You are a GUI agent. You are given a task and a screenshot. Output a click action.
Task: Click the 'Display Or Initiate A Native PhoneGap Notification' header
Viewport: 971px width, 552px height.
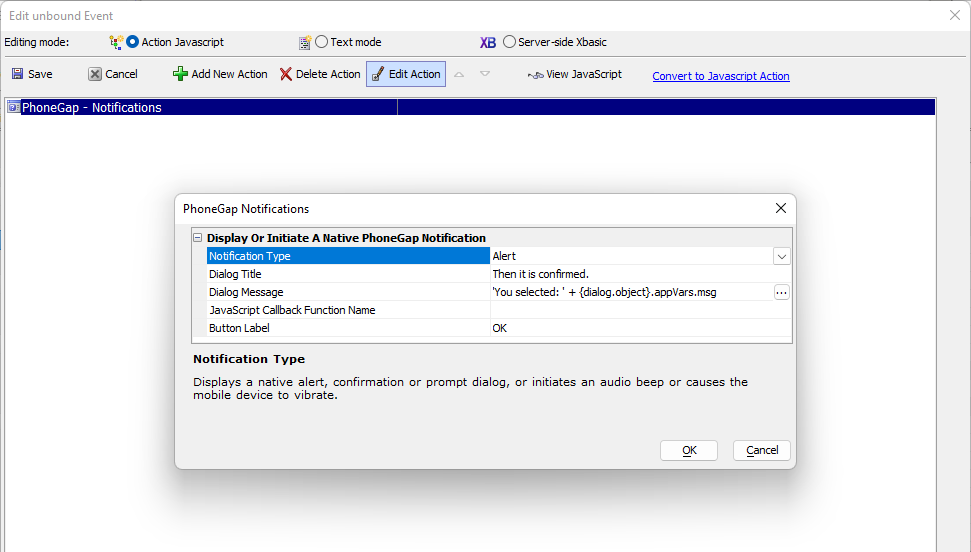click(x=346, y=238)
